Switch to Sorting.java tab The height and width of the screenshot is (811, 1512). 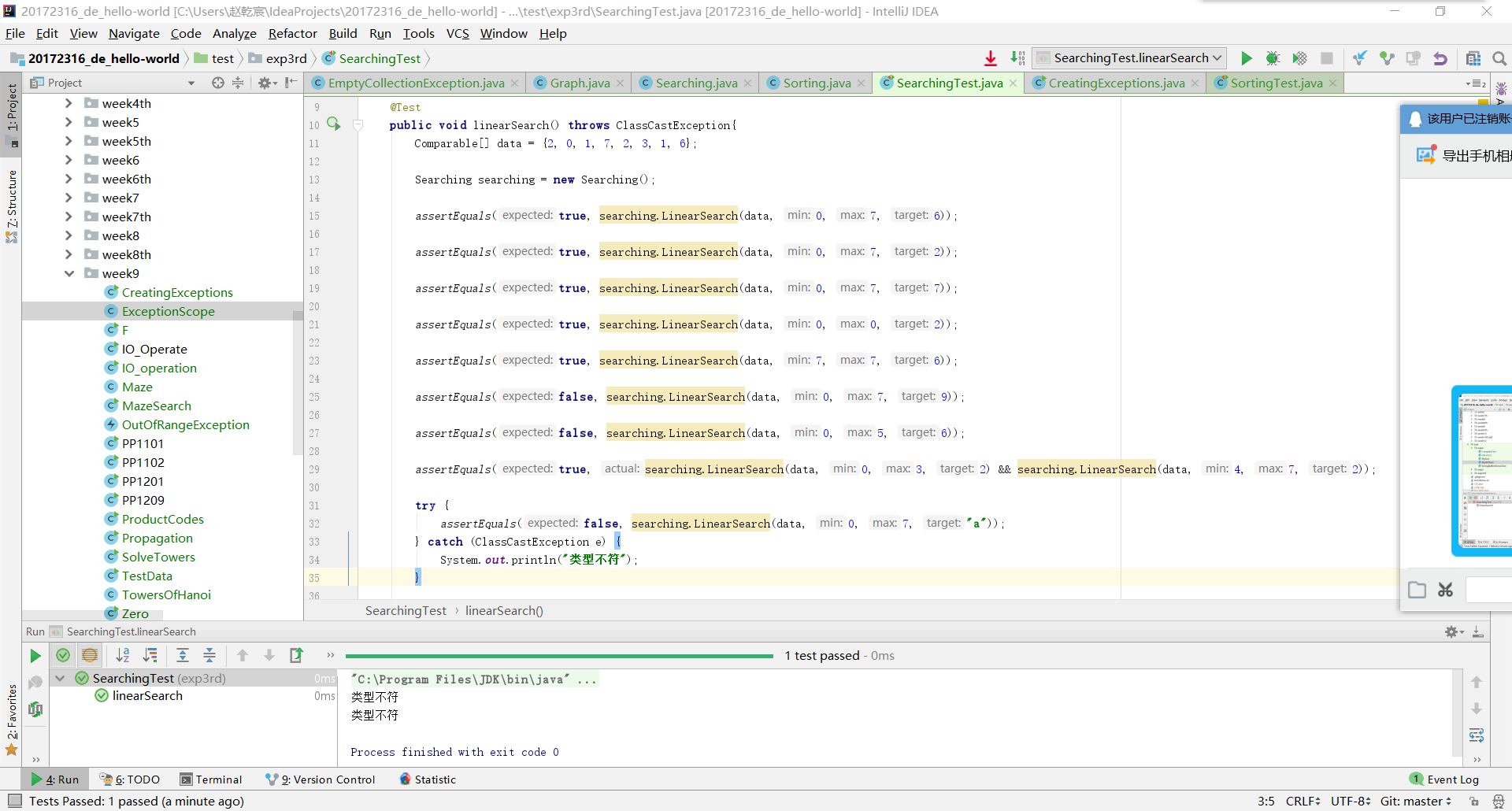coord(816,83)
